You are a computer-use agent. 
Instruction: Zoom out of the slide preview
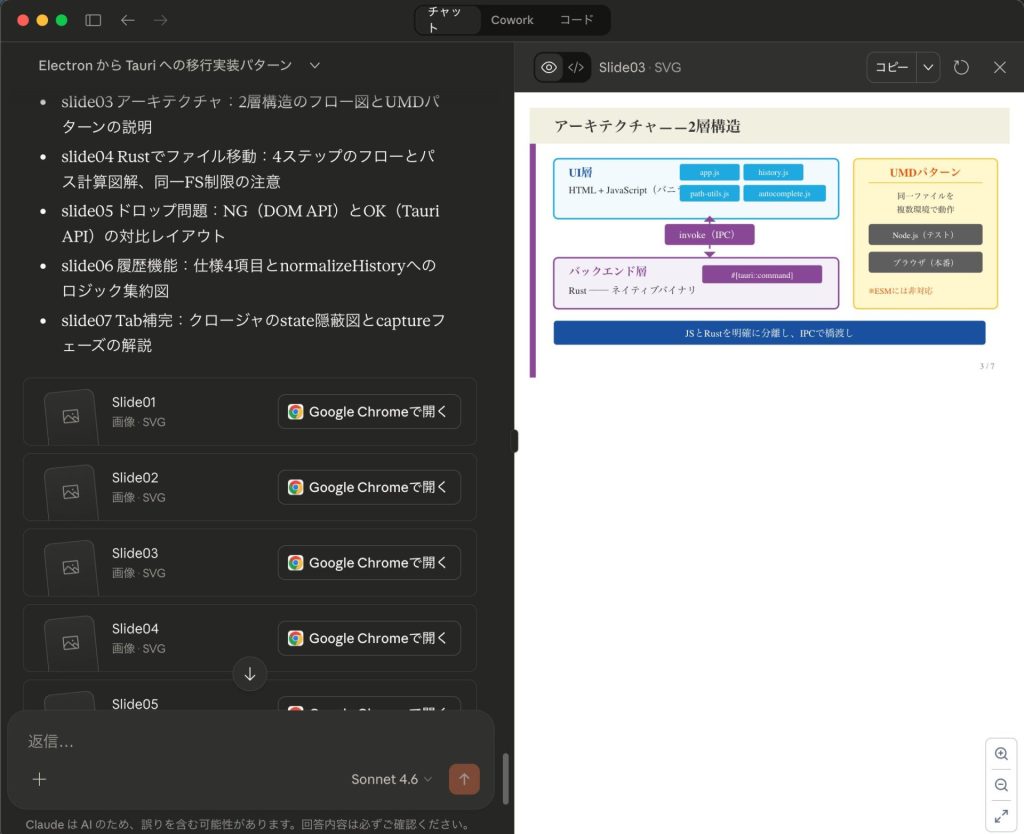click(x=1001, y=785)
